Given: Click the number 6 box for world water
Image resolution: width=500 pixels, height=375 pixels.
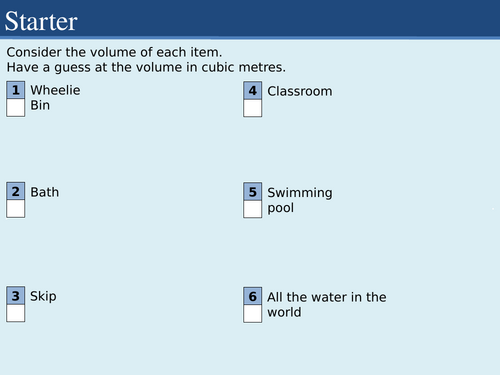Looking at the screenshot, I should 253,296.
